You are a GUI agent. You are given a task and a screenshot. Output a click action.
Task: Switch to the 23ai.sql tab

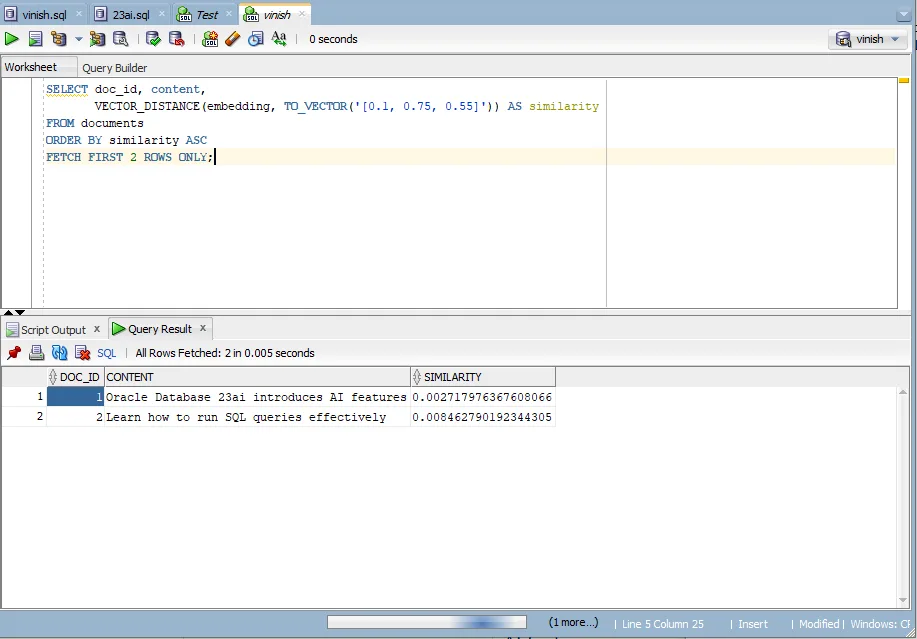pyautogui.click(x=131, y=15)
